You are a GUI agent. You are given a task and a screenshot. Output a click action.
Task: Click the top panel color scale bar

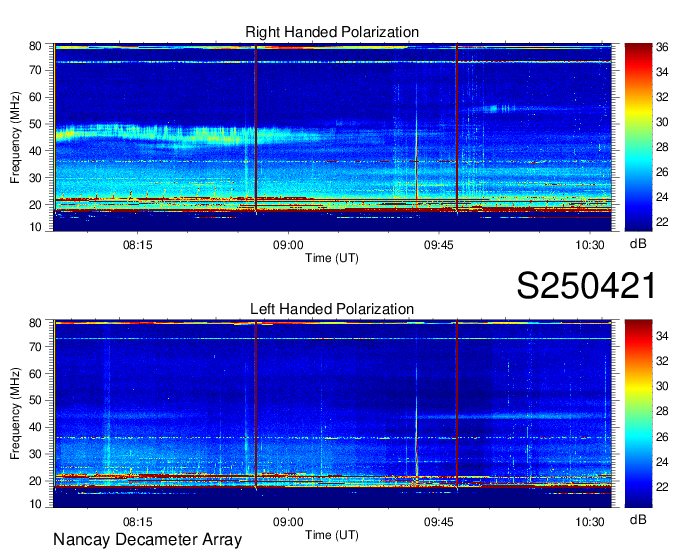coord(638,137)
